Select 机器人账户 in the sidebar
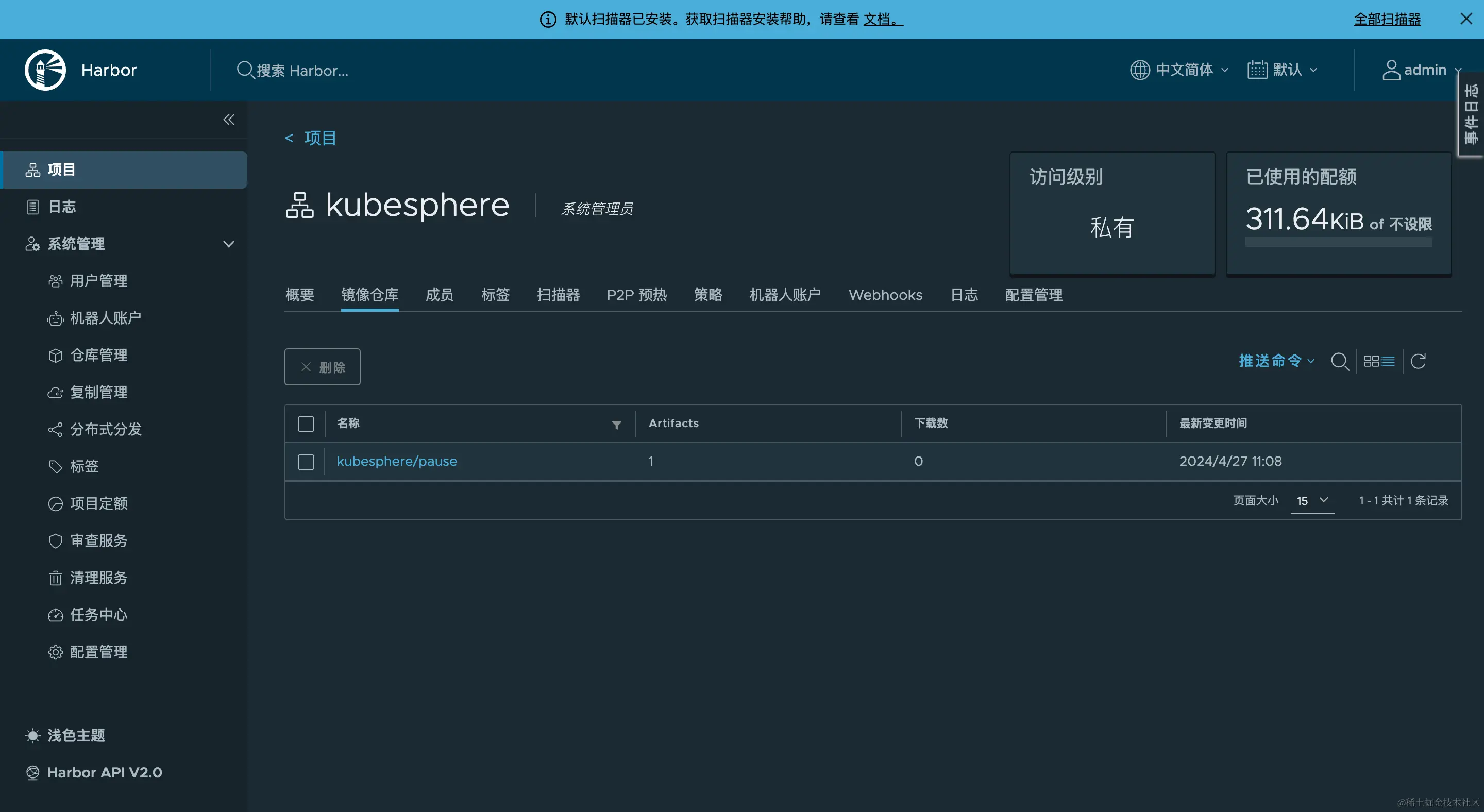This screenshot has width=1484, height=812. 106,318
